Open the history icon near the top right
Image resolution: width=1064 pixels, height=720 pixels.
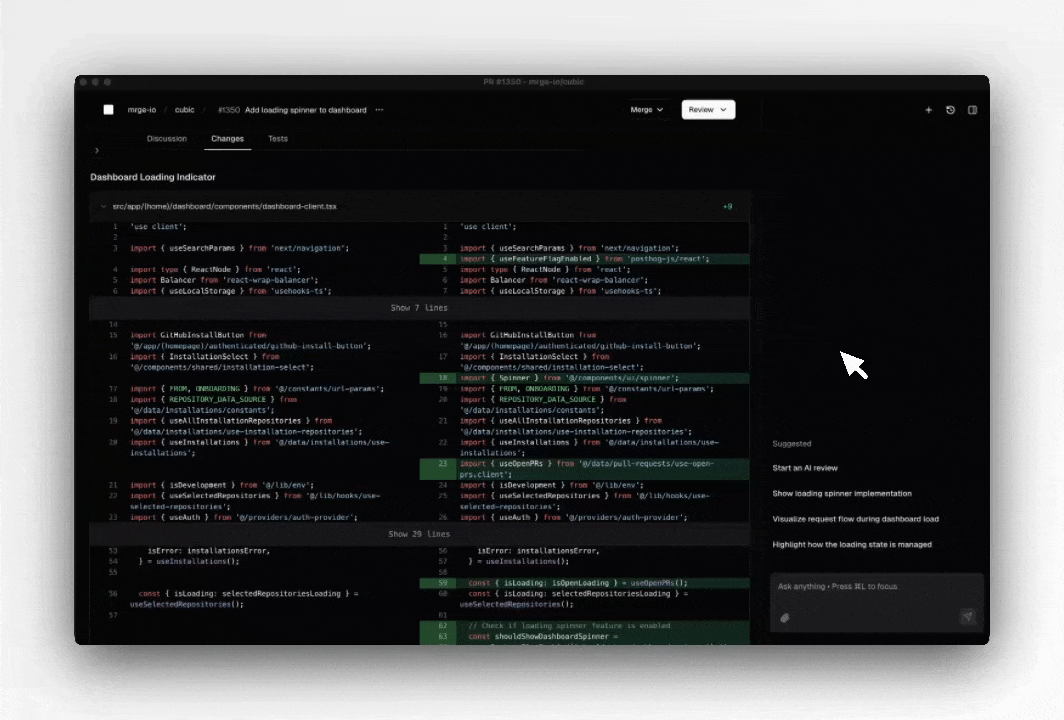point(950,110)
